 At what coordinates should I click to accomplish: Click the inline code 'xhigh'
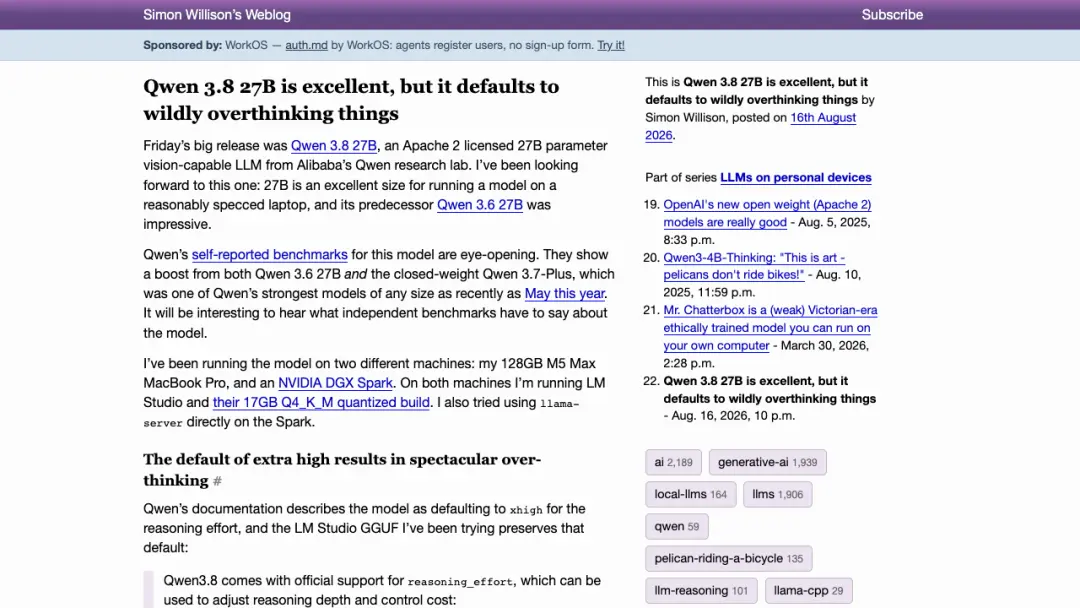click(x=526, y=510)
